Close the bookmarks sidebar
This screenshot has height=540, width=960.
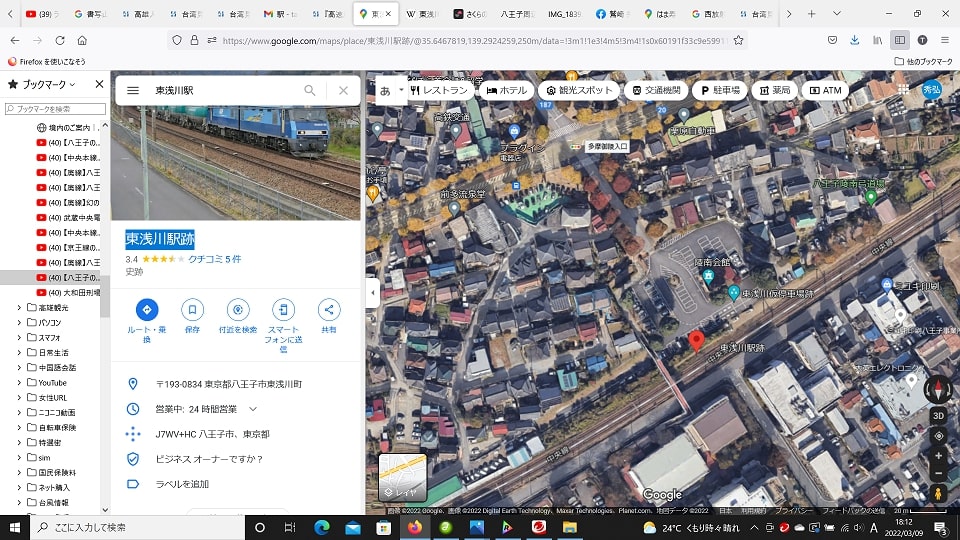click(99, 84)
